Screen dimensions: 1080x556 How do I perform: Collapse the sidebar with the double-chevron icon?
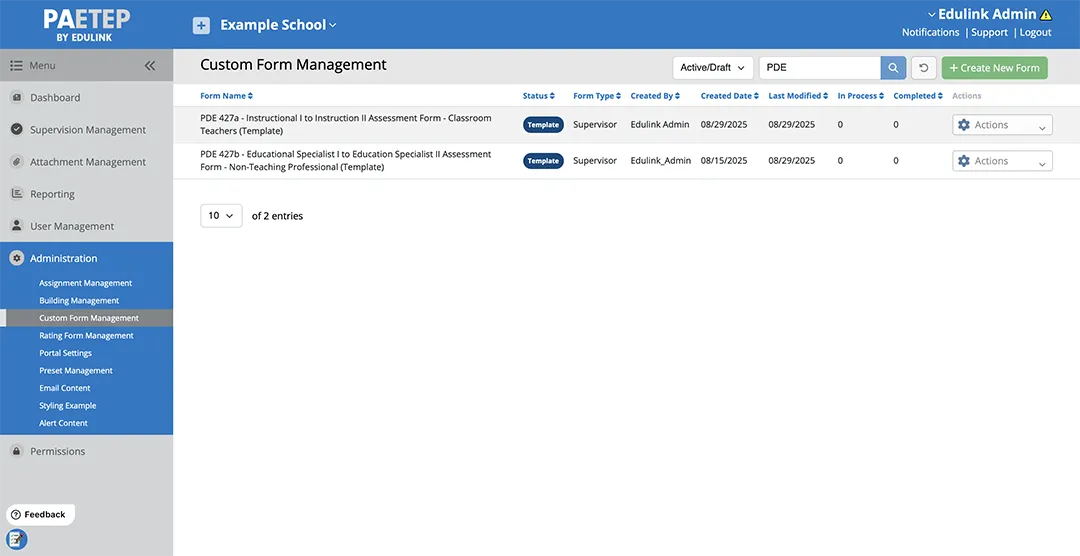[149, 65]
